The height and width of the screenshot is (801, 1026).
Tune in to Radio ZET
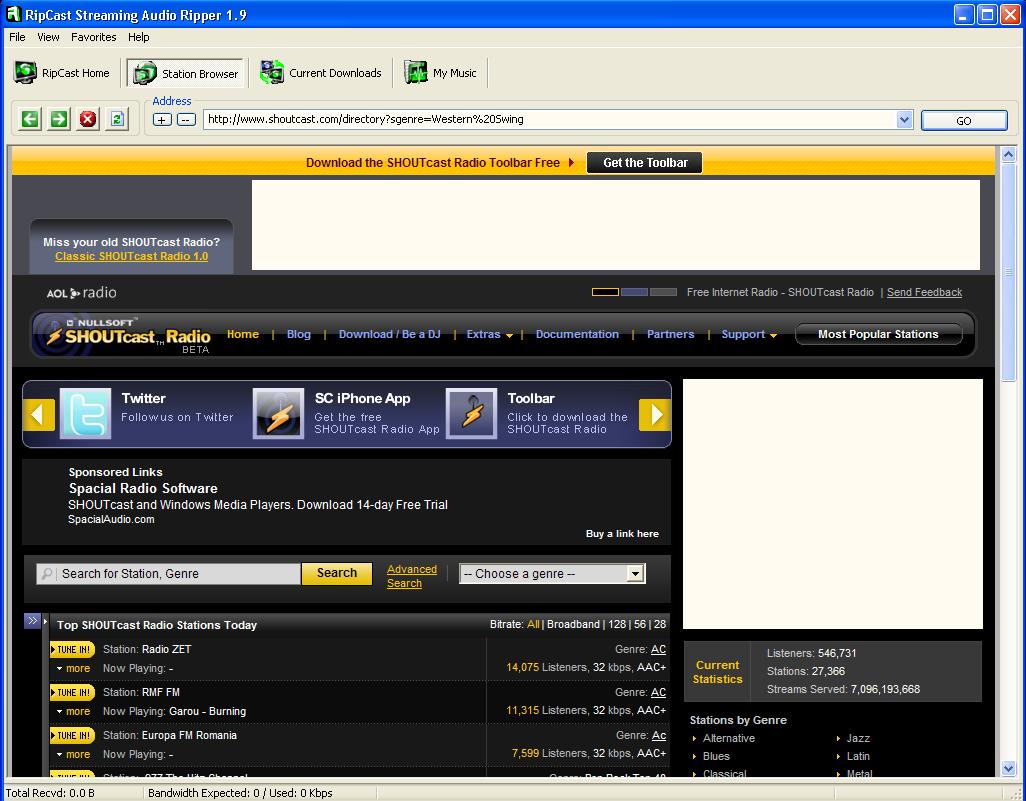(x=73, y=649)
